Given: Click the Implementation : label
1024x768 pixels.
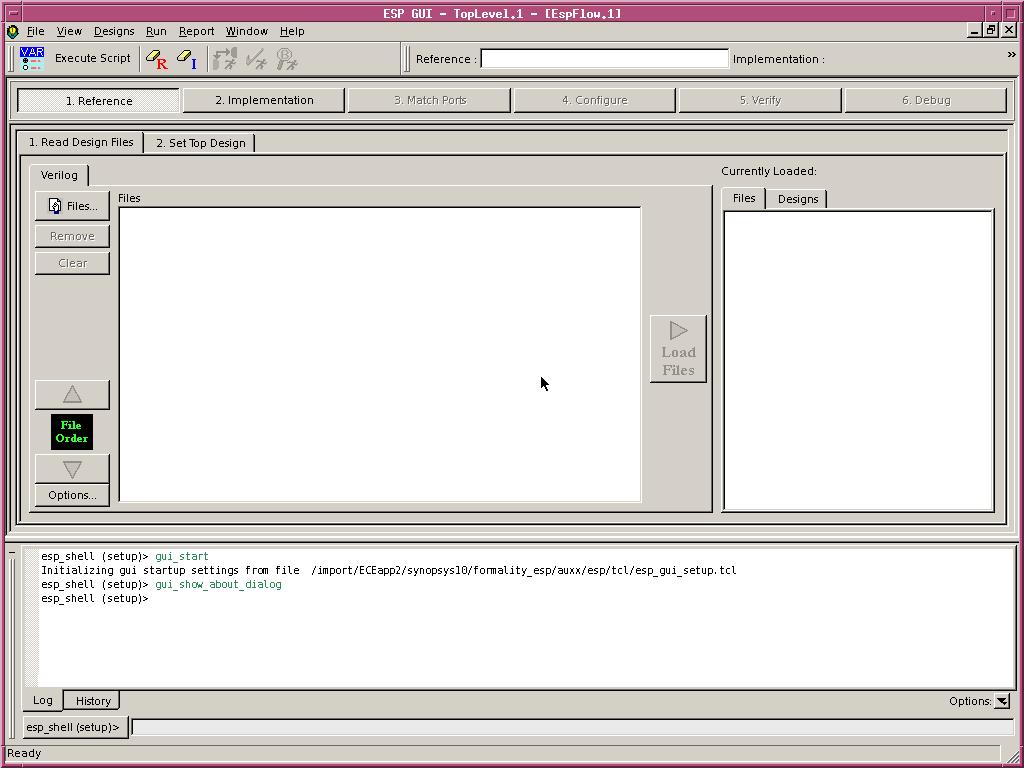Looking at the screenshot, I should click(x=778, y=59).
